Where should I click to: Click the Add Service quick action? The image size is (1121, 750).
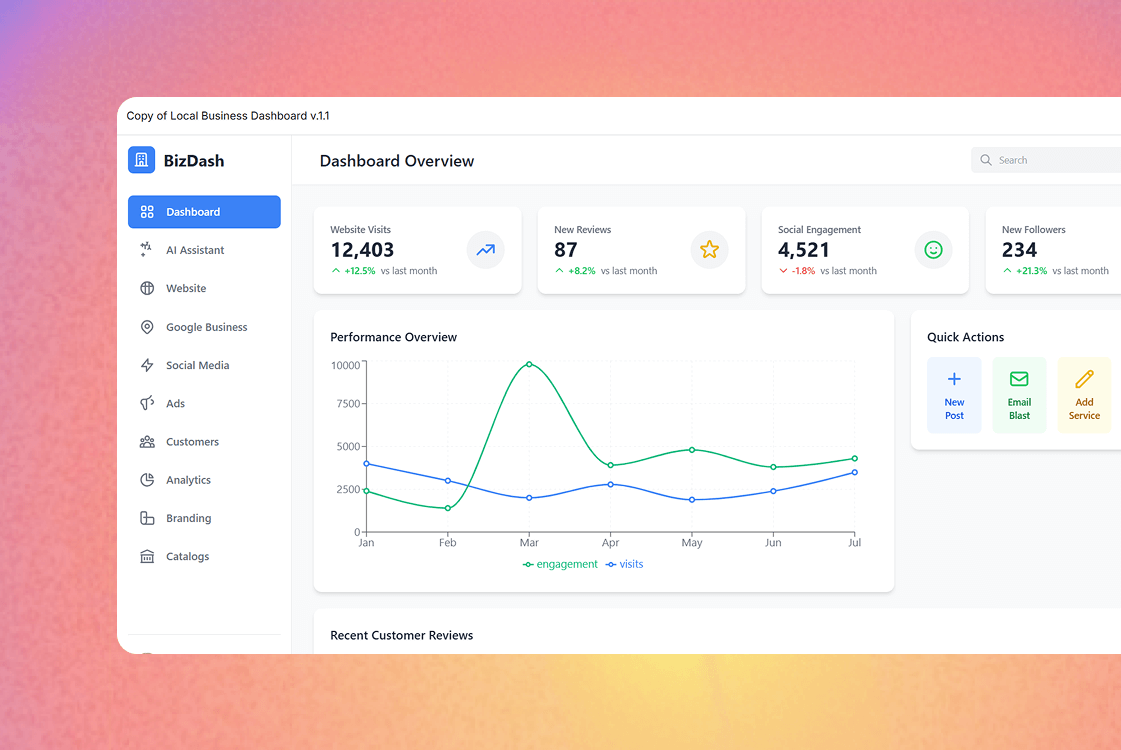(1084, 394)
